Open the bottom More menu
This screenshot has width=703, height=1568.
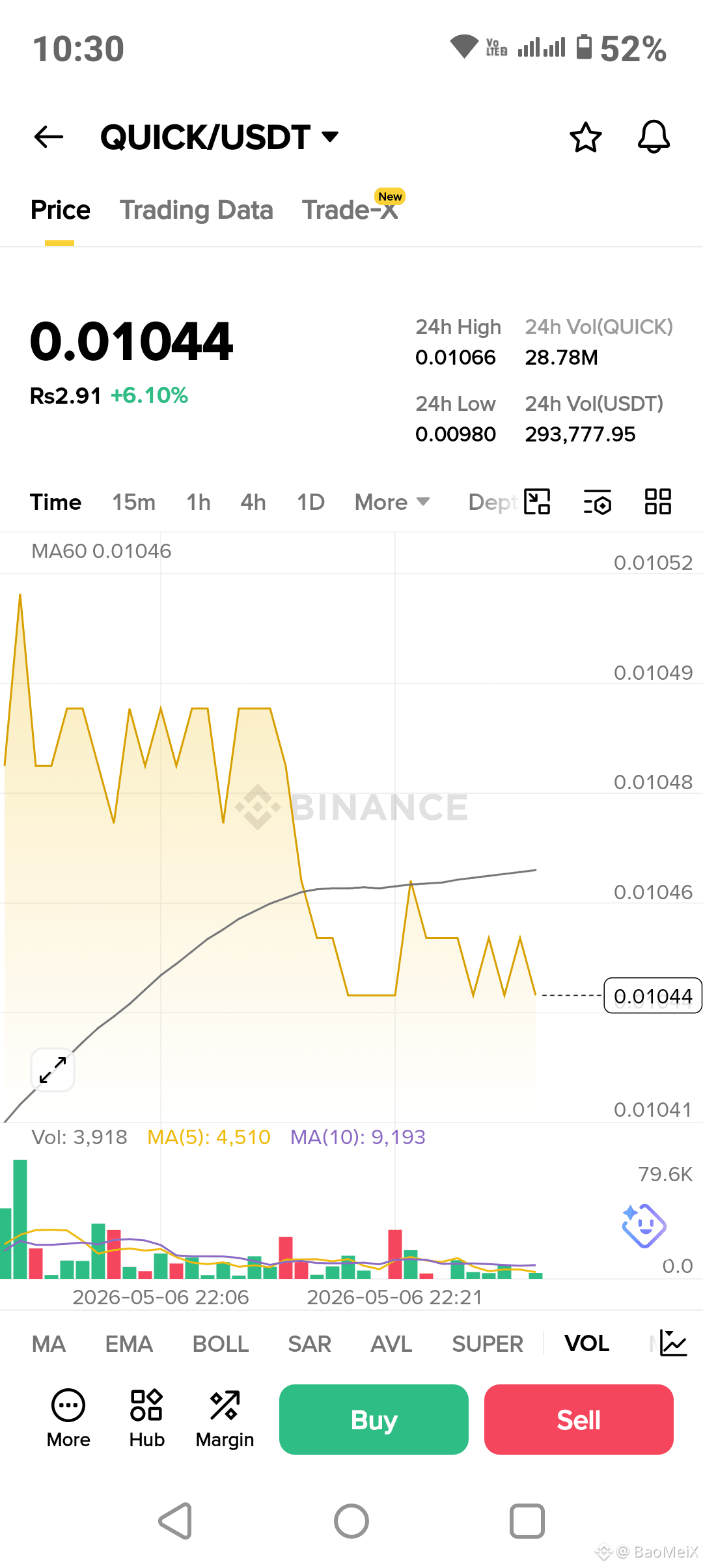click(68, 1418)
